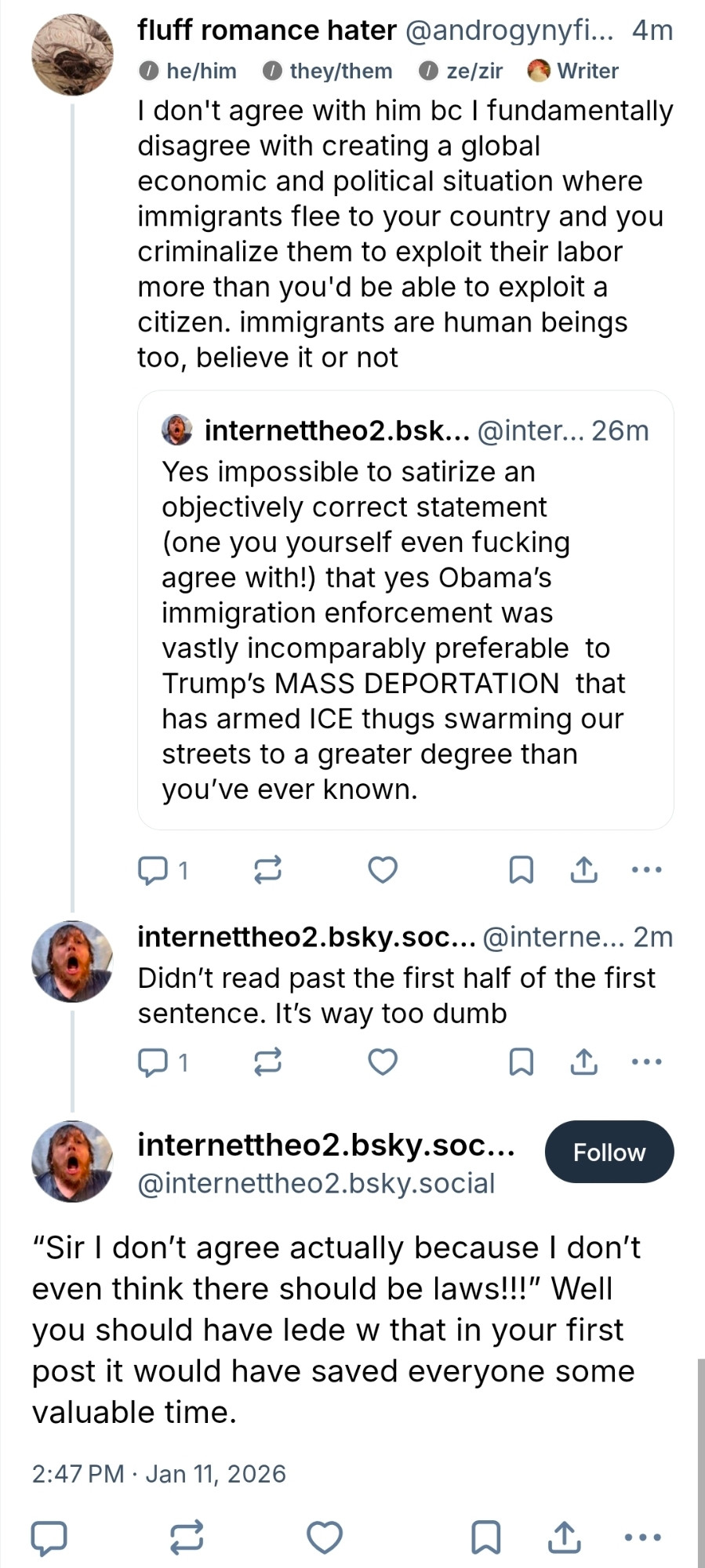Repost the main "Sir I don't agree" post
The image size is (705, 1568).
coord(187,1537)
